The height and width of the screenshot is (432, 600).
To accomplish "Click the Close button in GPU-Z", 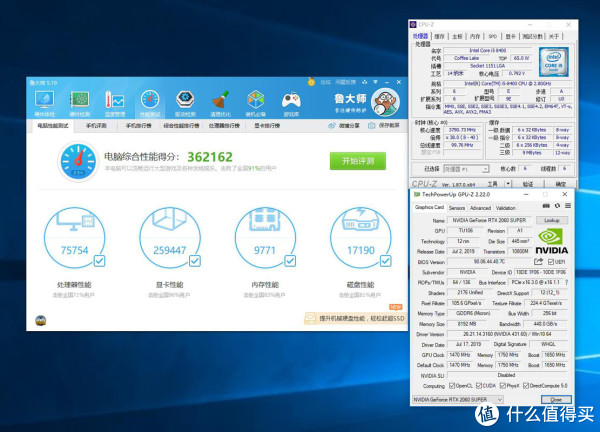I will 556,399.
